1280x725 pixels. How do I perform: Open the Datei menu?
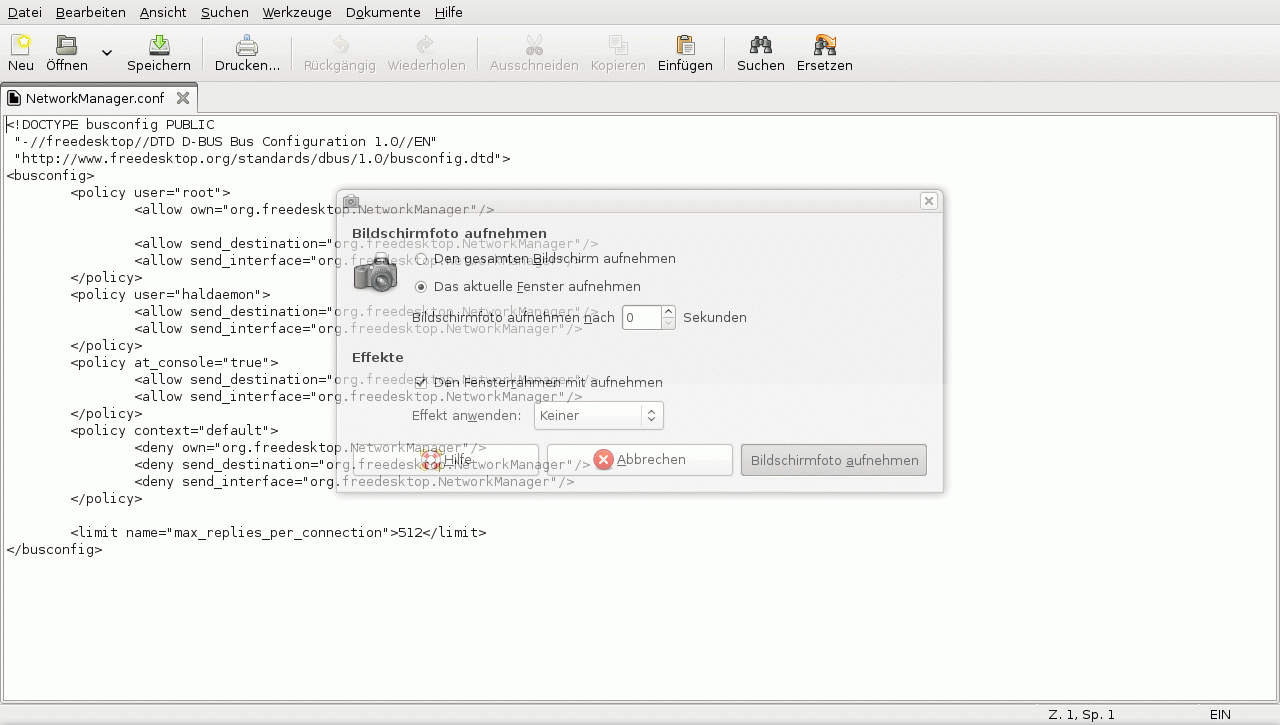point(25,12)
